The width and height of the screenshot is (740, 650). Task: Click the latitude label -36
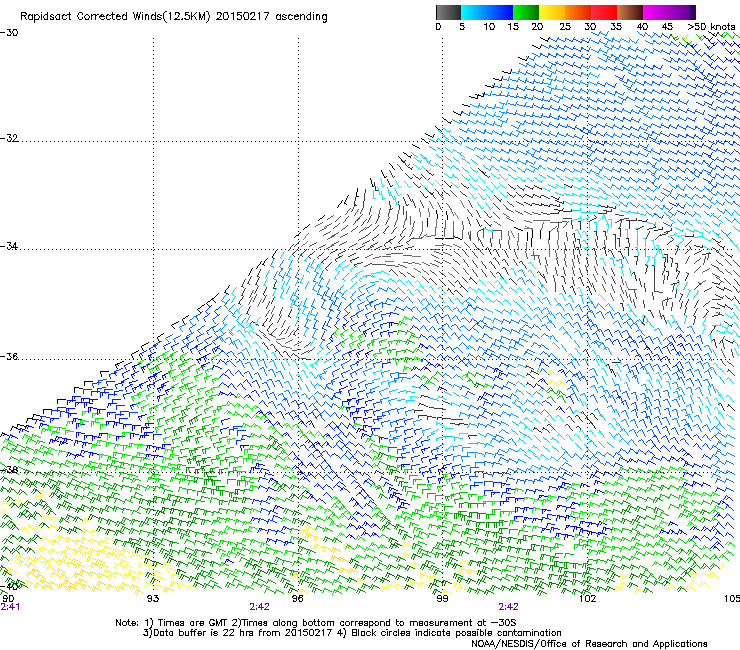click(x=9, y=356)
